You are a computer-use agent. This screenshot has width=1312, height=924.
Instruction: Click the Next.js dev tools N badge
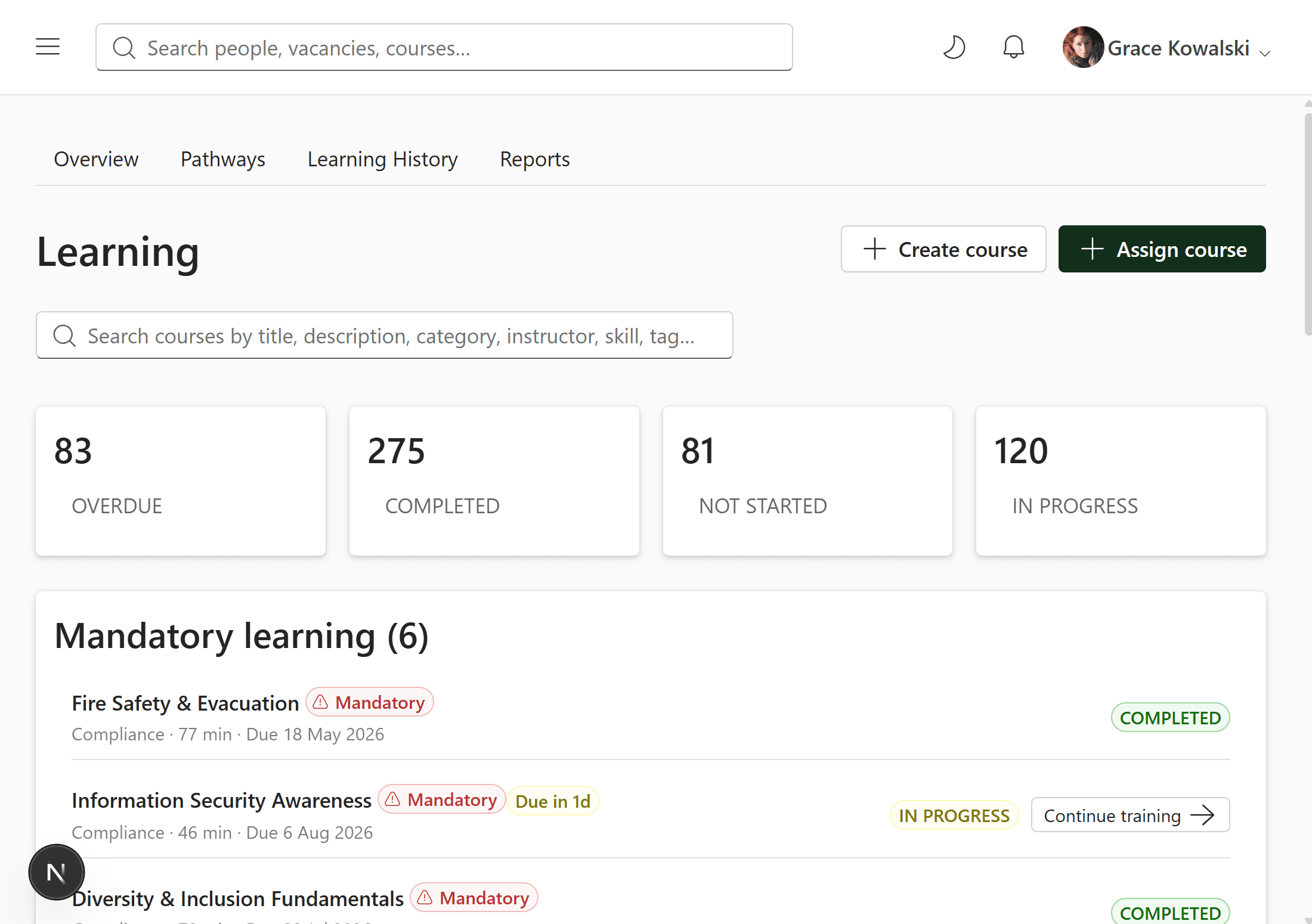(x=57, y=872)
